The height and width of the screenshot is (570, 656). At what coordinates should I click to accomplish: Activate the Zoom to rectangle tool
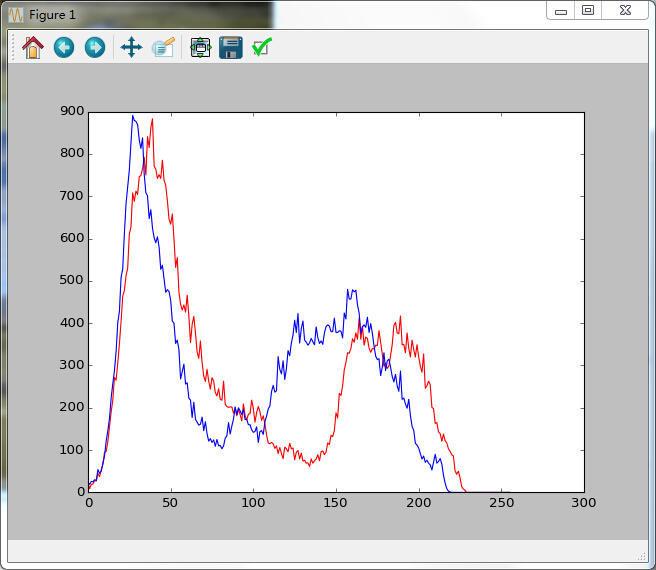[163, 47]
